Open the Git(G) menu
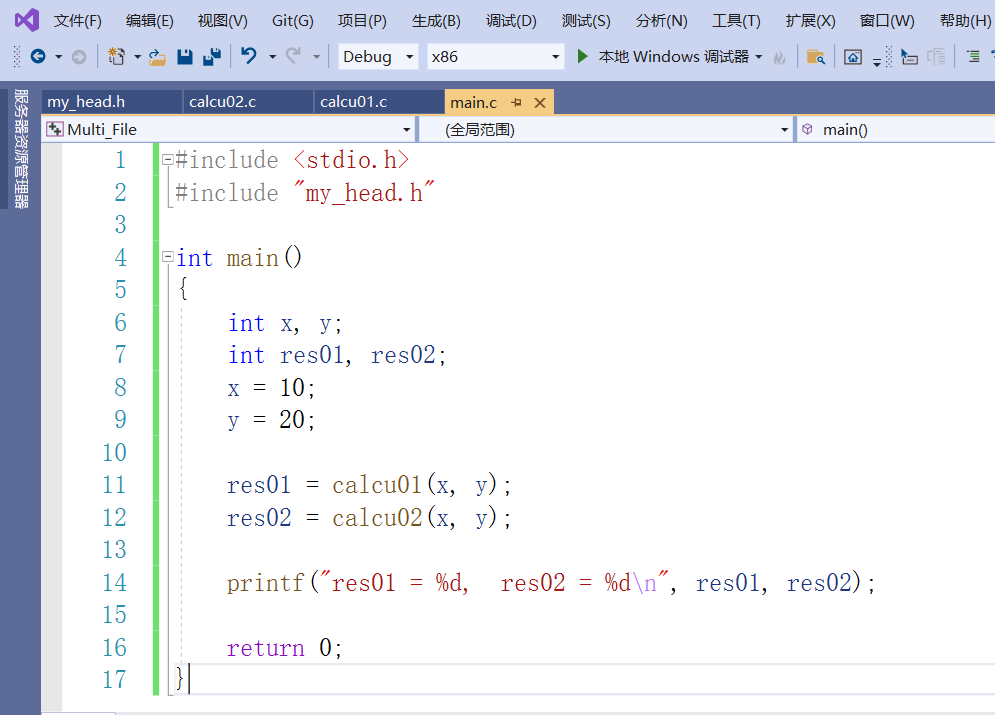 [x=293, y=21]
